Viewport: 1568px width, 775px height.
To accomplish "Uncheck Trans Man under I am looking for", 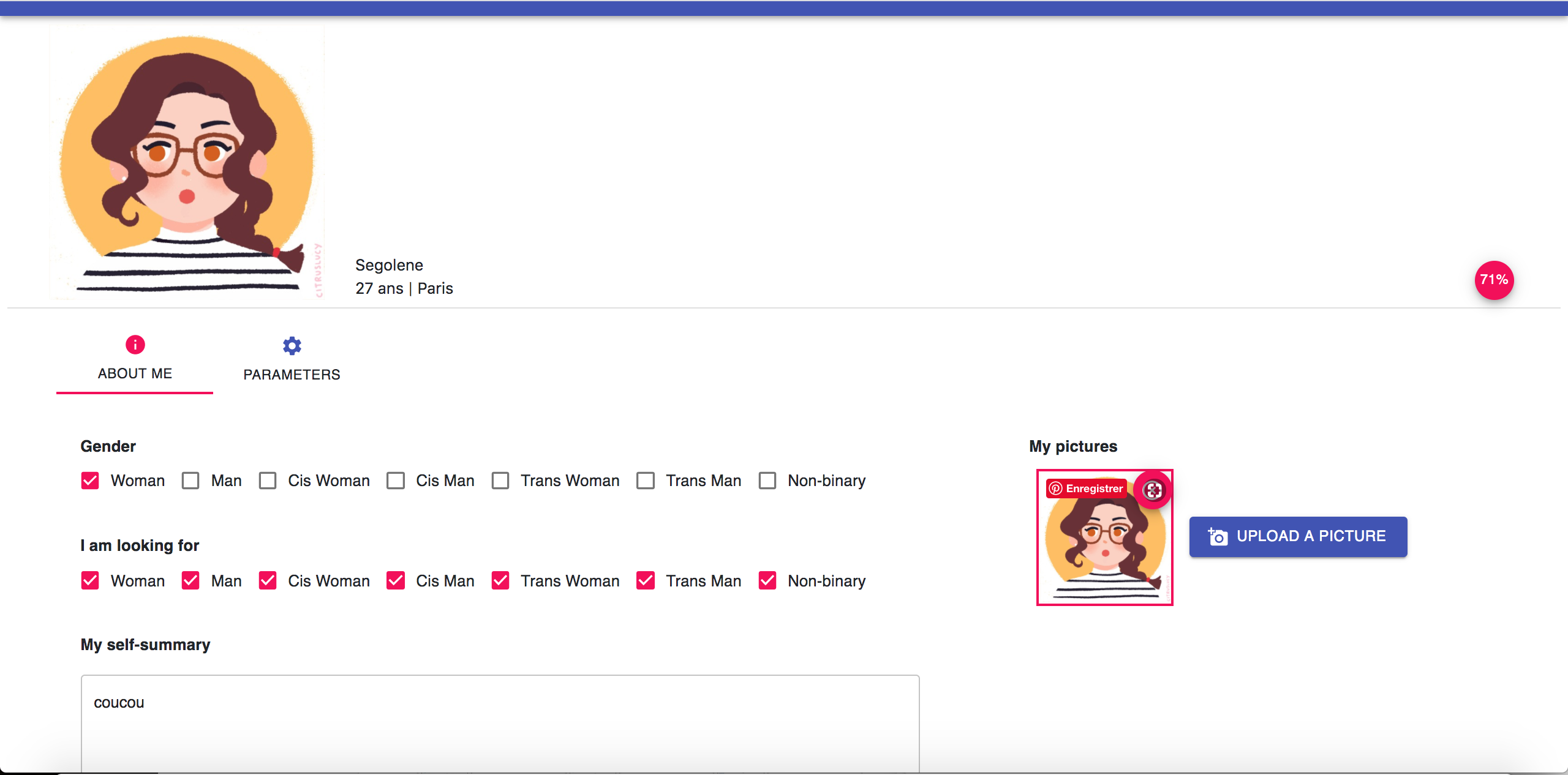I will click(646, 580).
